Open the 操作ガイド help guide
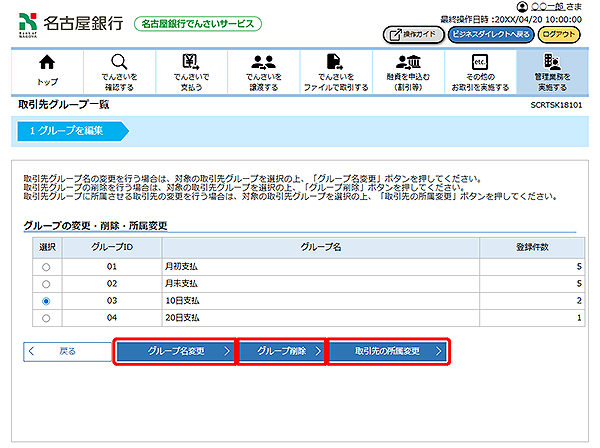 click(x=412, y=34)
